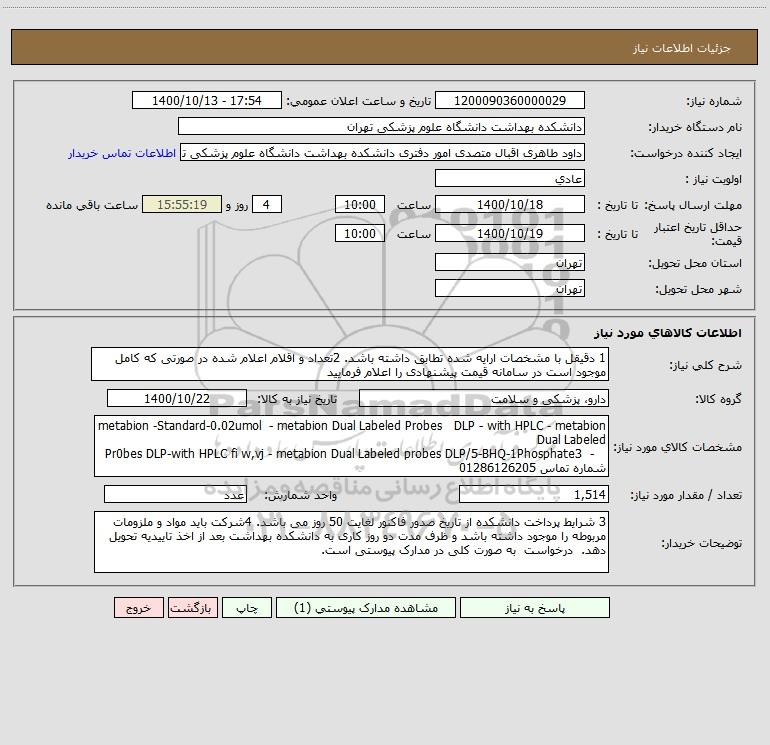Click the price validity time 10:00 field
The height and width of the screenshot is (745, 770).
[x=359, y=233]
